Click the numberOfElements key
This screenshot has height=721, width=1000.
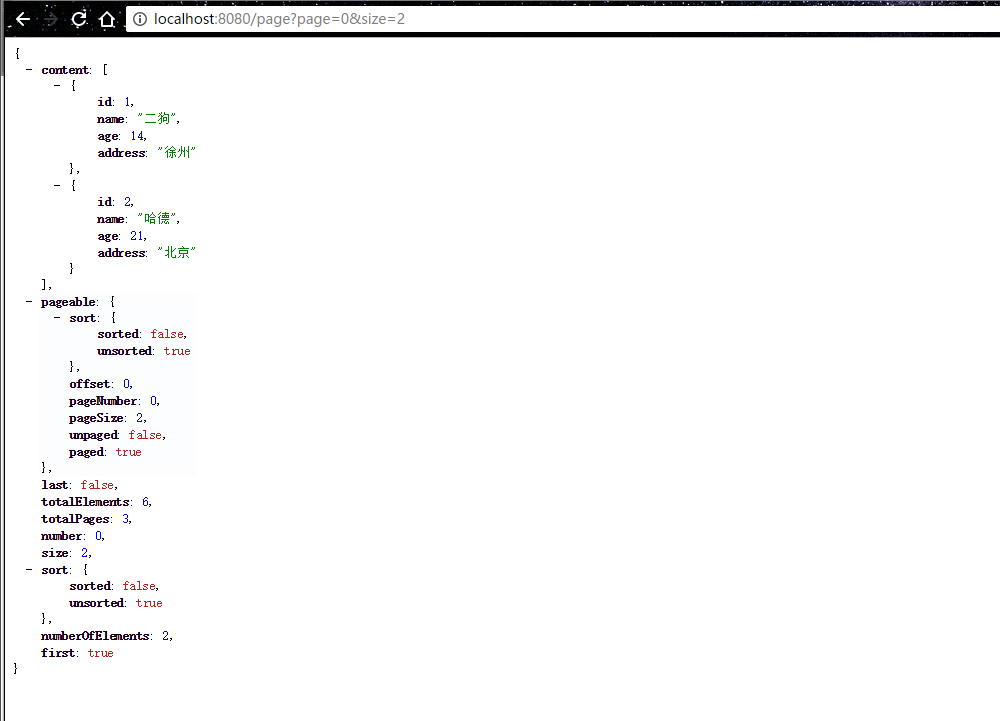(95, 636)
